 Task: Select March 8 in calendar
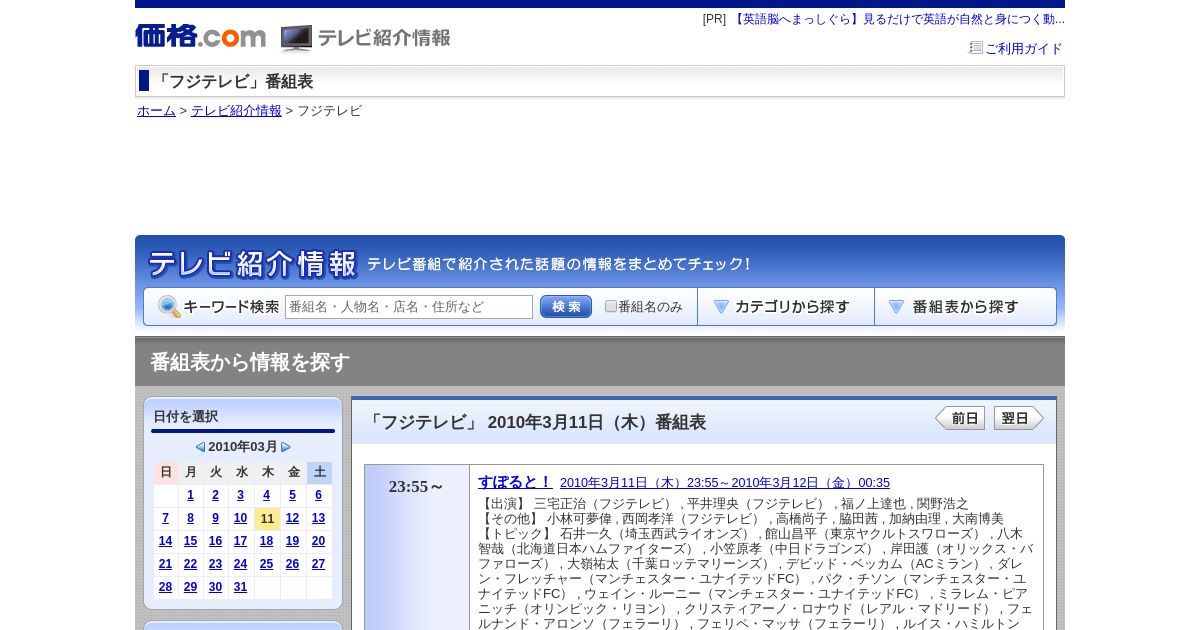[x=191, y=518]
